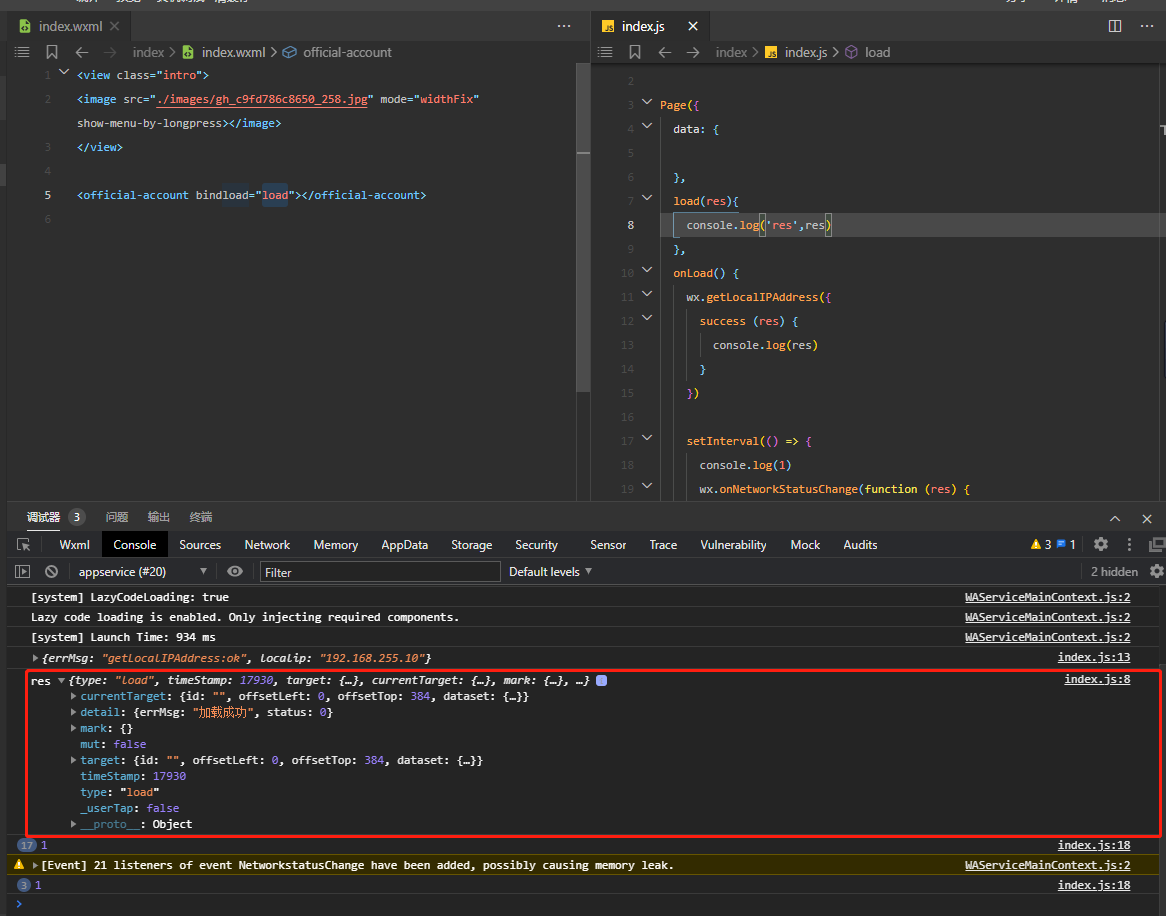Click the WAServiceMainContext.js:2 link on warning row
Screen dimensions: 1166x916
pyautogui.click(x=1047, y=865)
